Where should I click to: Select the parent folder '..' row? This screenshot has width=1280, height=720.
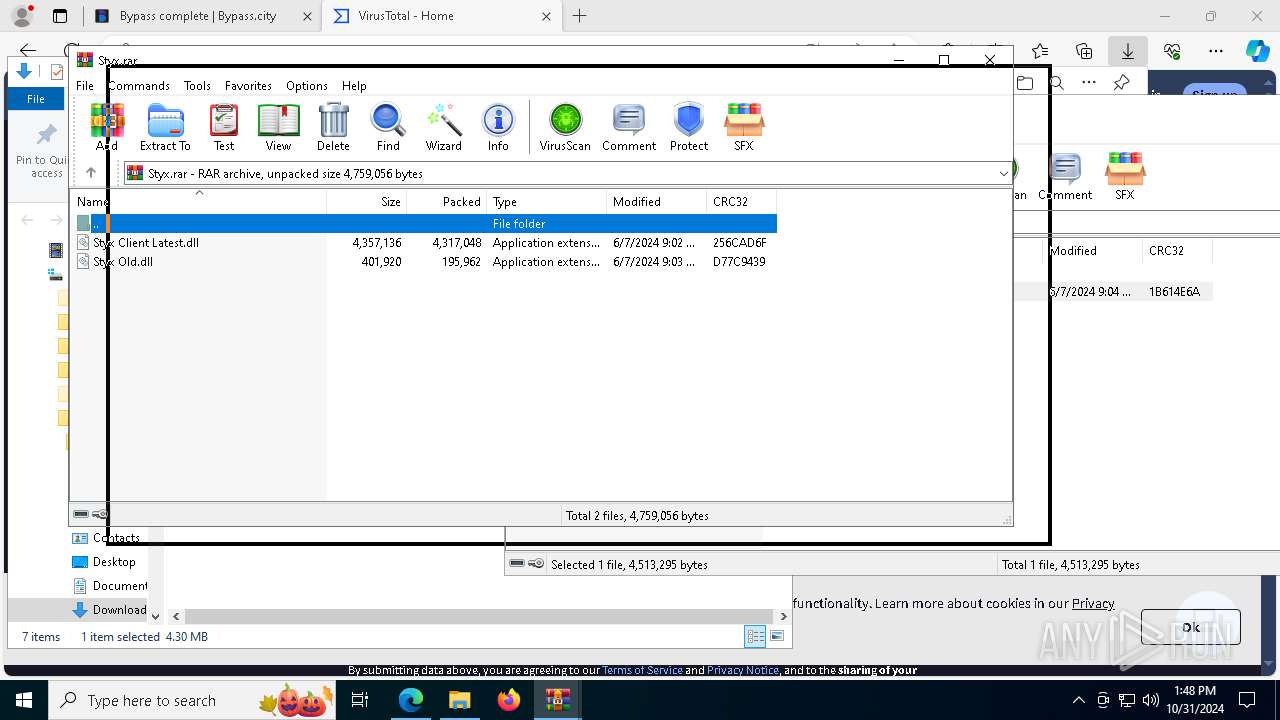[425, 224]
